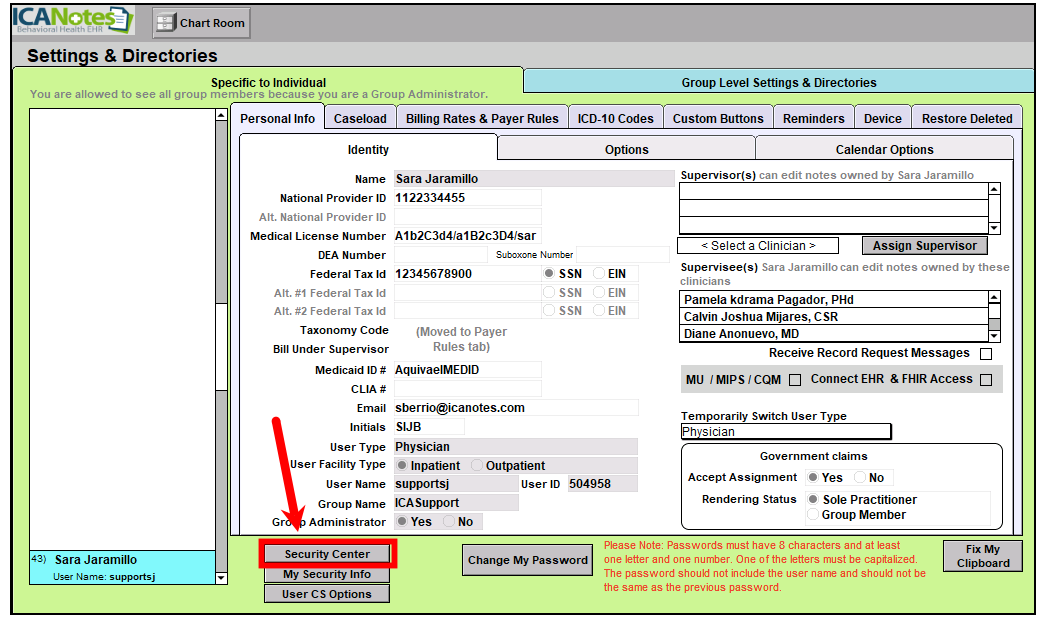1043x622 pixels.
Task: Click the ICANotes logo
Action: tap(72, 20)
